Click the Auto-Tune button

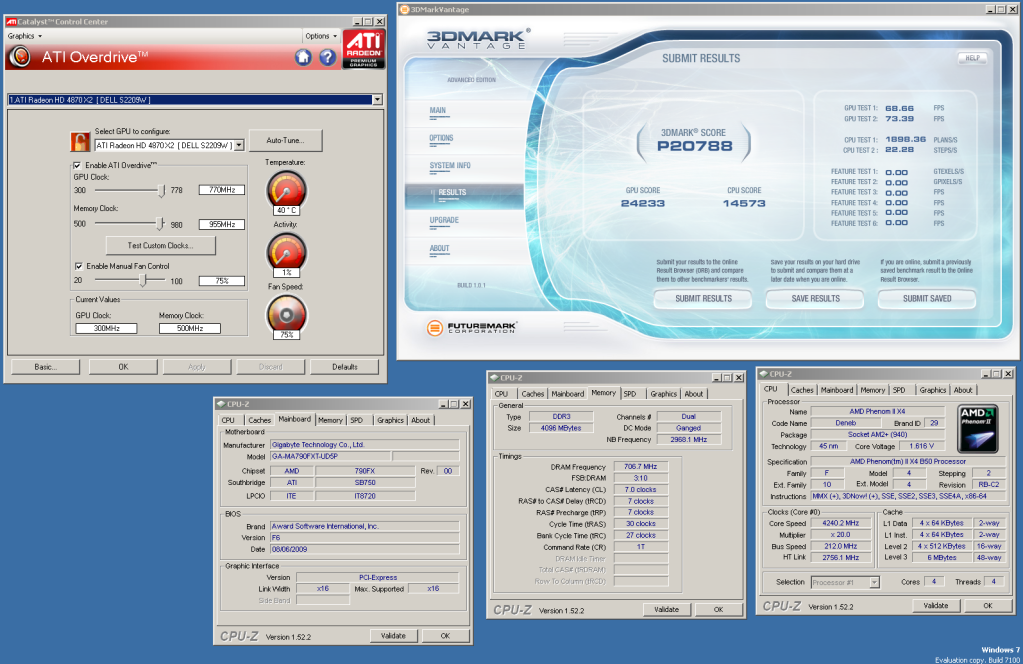pos(285,140)
